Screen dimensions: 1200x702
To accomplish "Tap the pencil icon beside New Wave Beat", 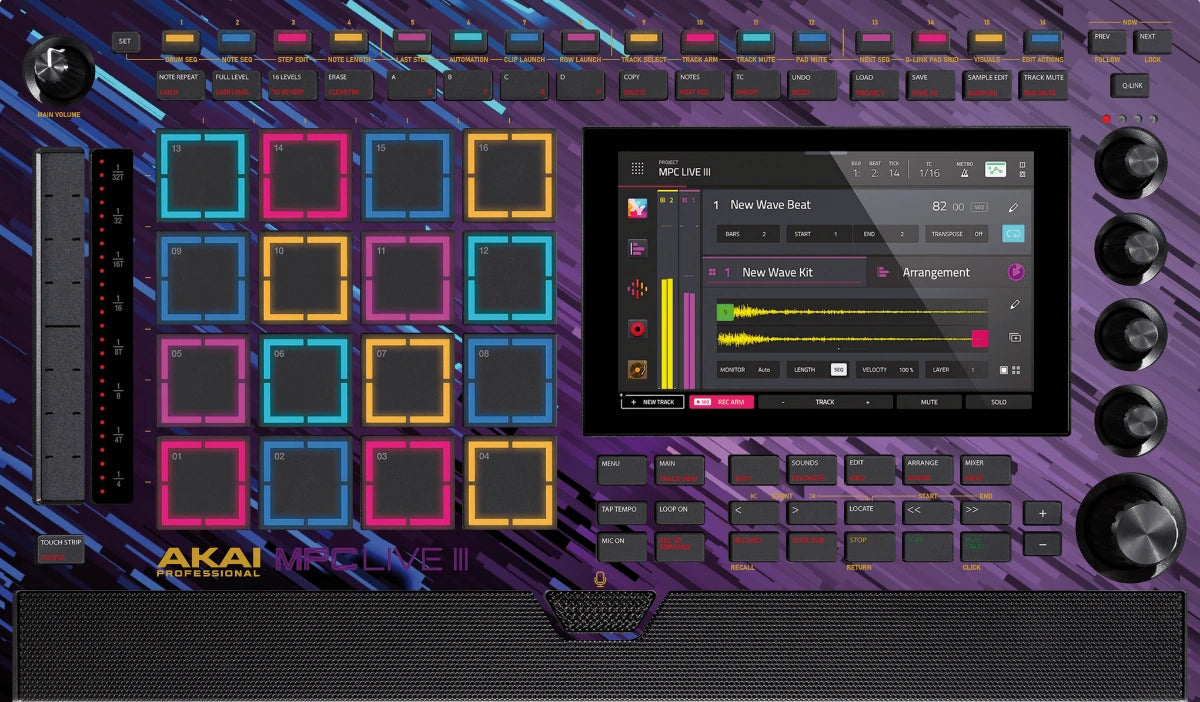I will [1013, 208].
